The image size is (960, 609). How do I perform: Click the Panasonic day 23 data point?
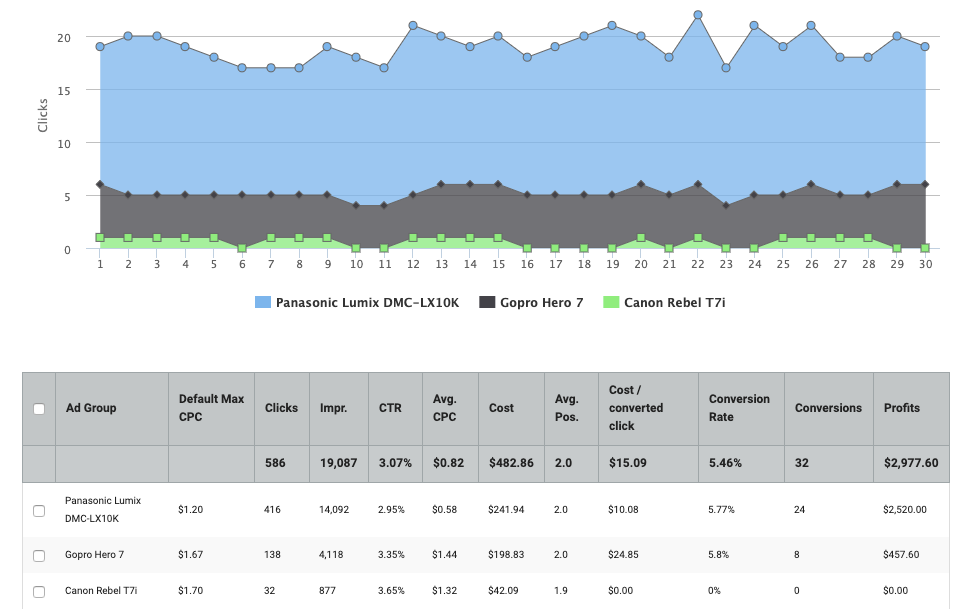(x=726, y=68)
